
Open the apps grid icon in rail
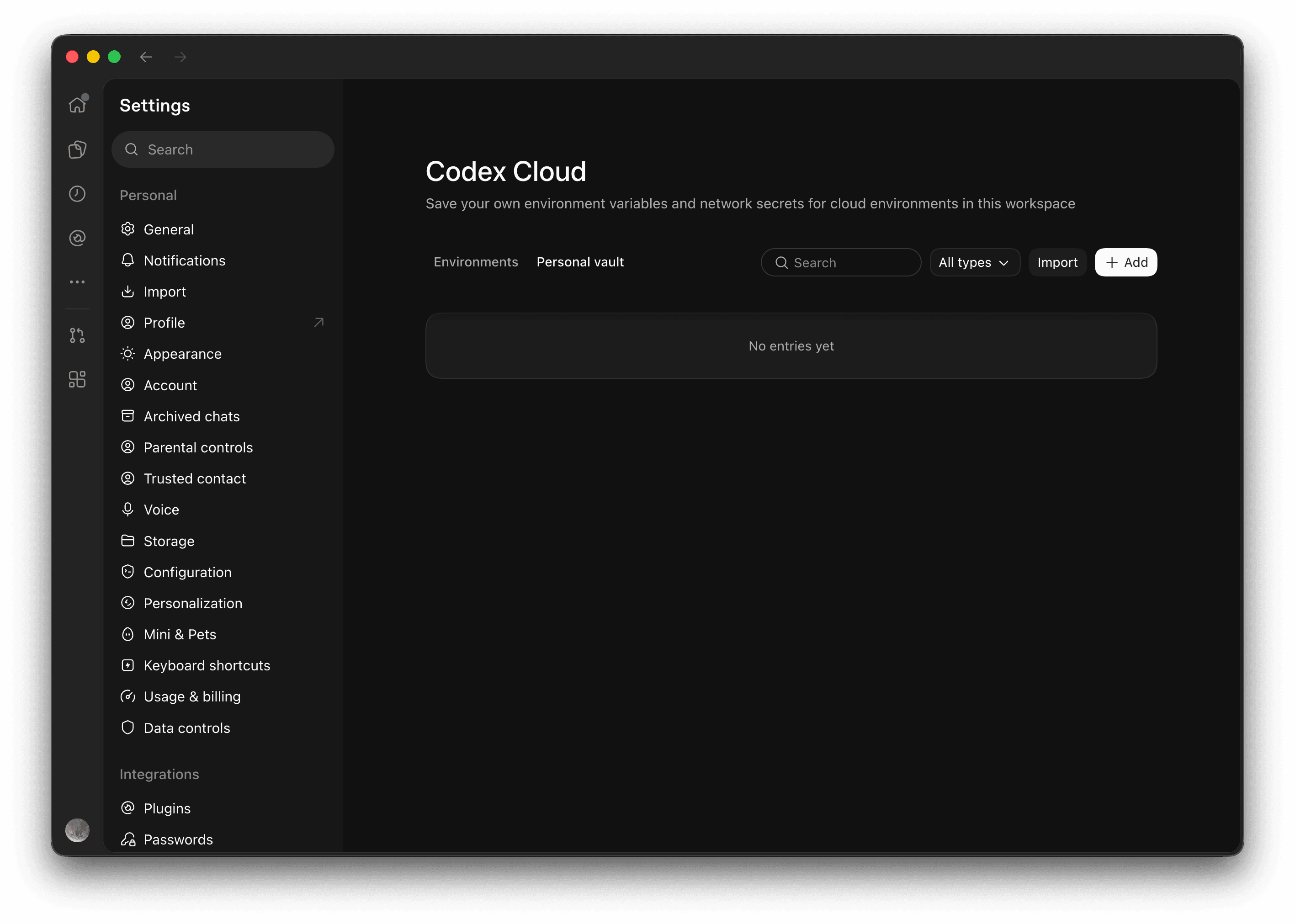[77, 379]
